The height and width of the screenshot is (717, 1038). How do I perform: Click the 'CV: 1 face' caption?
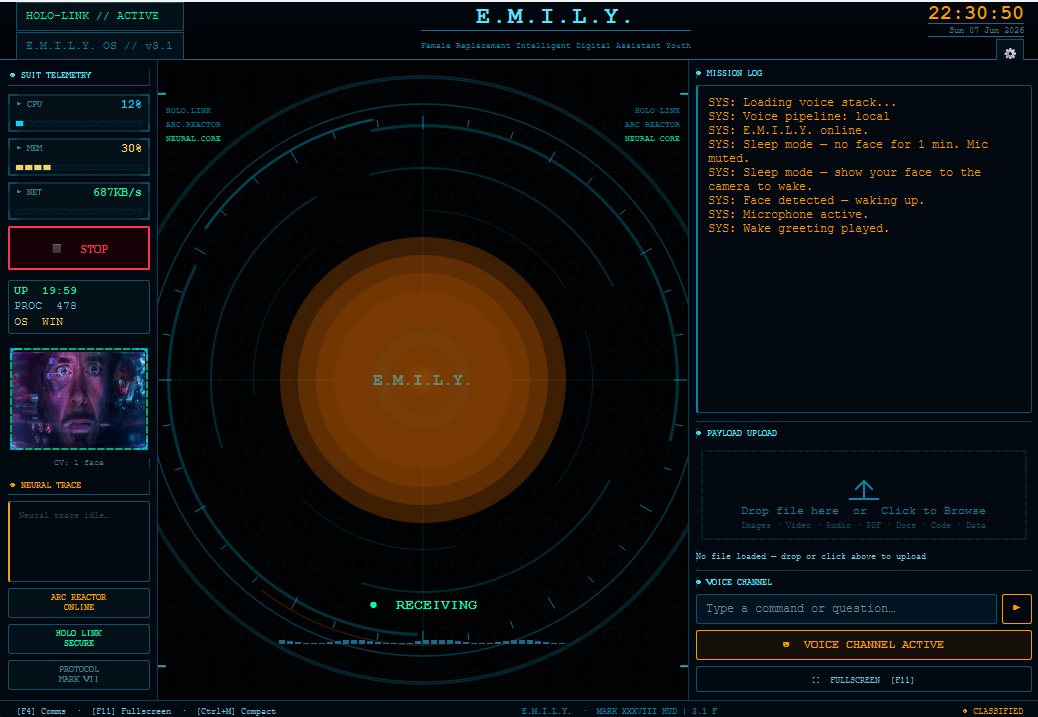pos(79,463)
